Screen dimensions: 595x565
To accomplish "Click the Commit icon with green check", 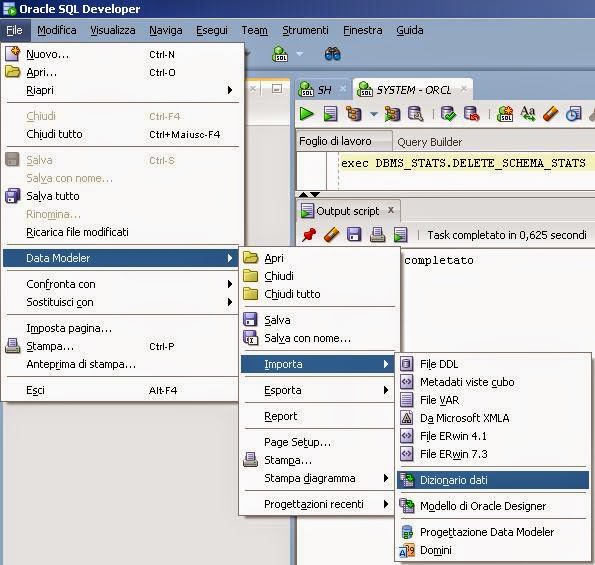I will pos(448,113).
